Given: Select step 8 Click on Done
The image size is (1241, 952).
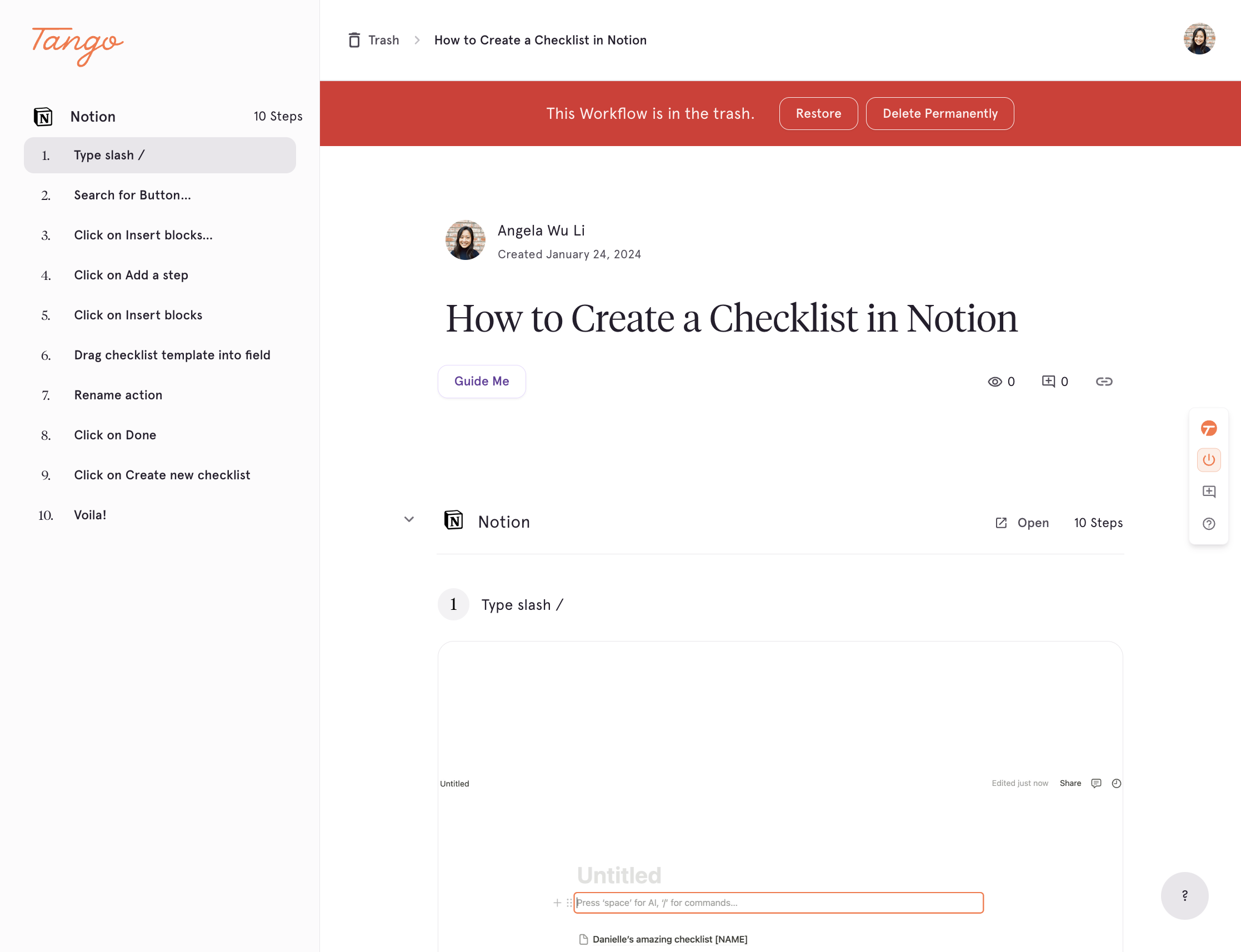Looking at the screenshot, I should 160,435.
